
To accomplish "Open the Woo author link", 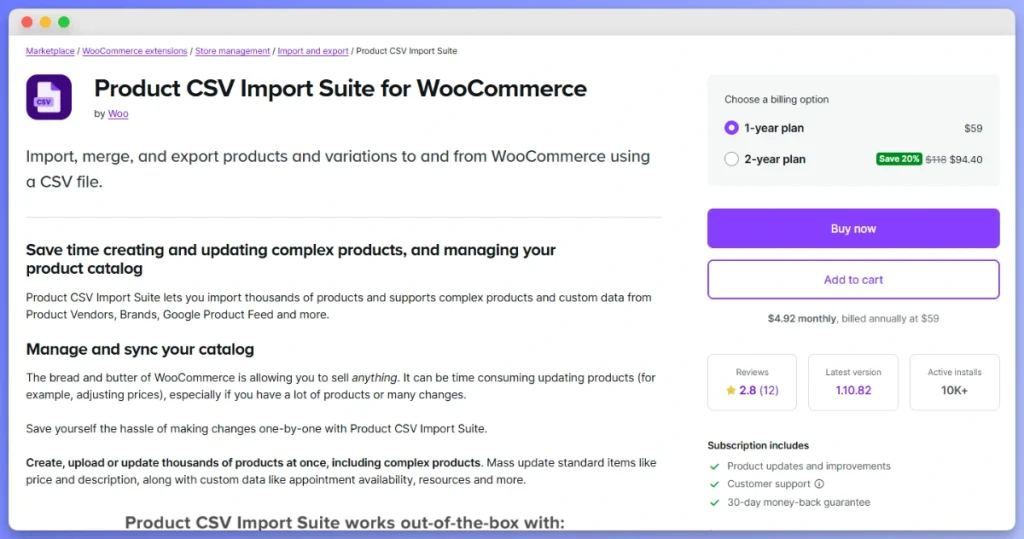I will click(x=118, y=114).
